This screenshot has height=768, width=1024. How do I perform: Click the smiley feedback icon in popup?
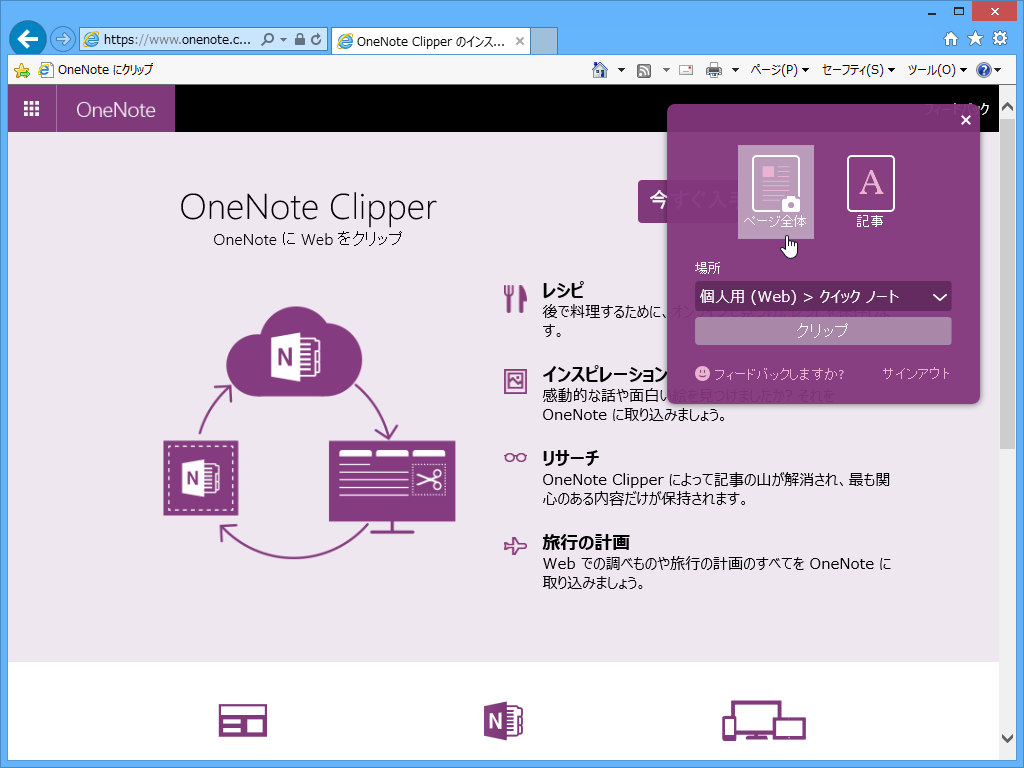click(703, 372)
